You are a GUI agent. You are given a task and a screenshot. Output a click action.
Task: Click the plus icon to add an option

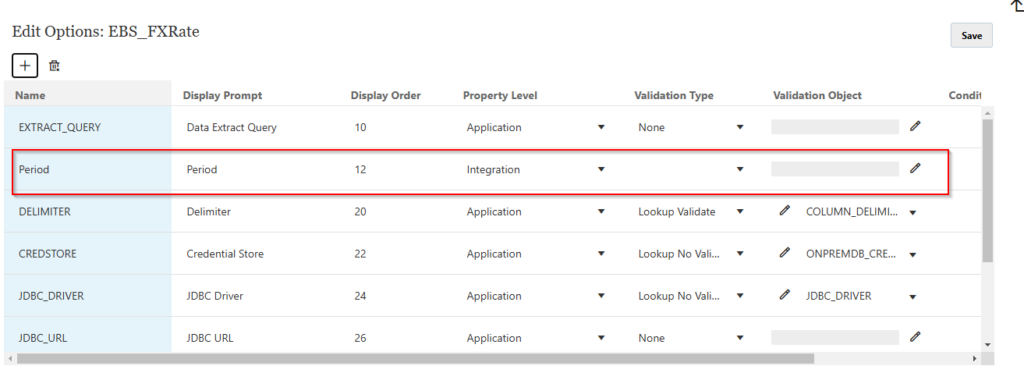point(25,66)
